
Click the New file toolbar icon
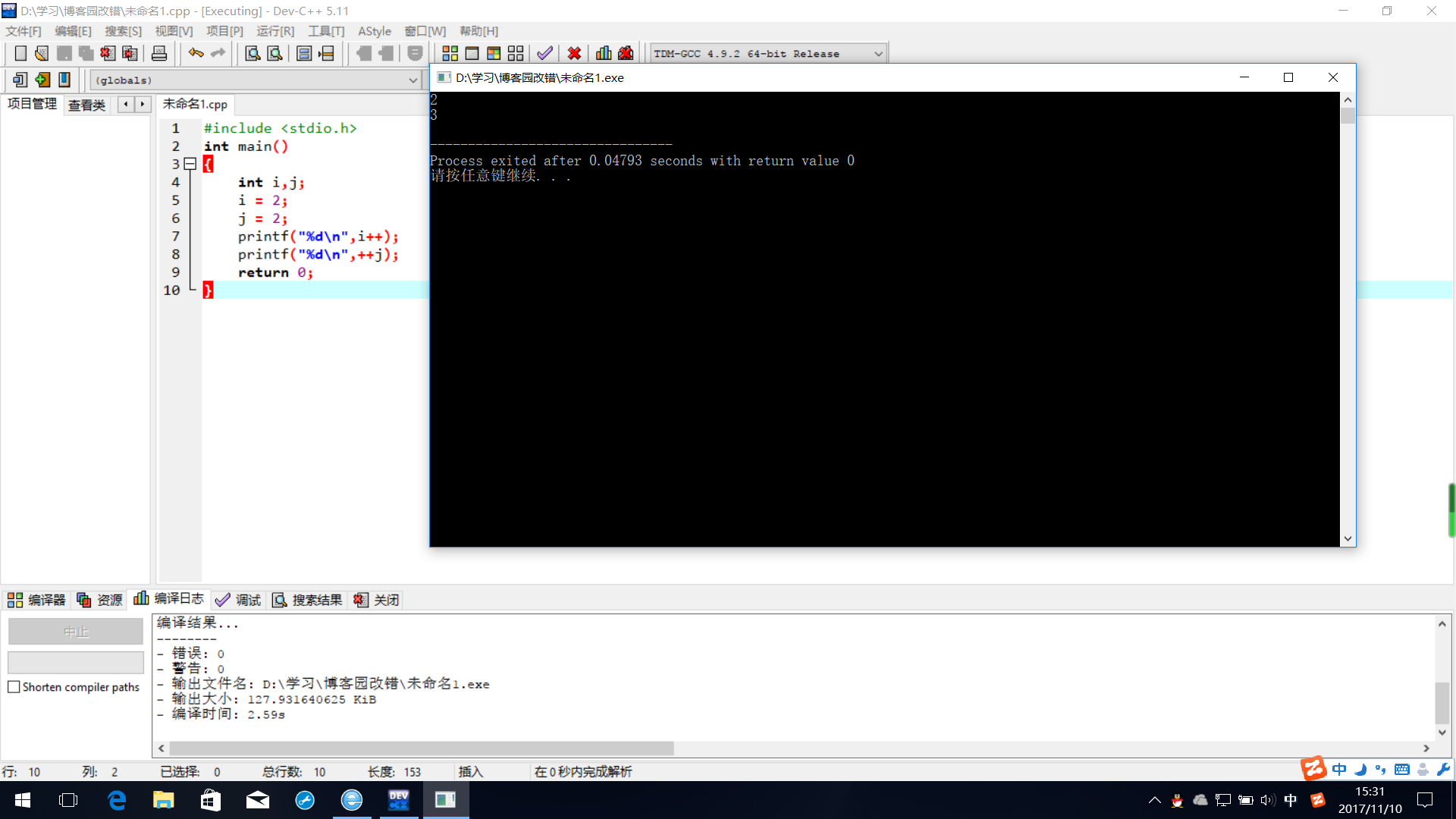pos(20,53)
